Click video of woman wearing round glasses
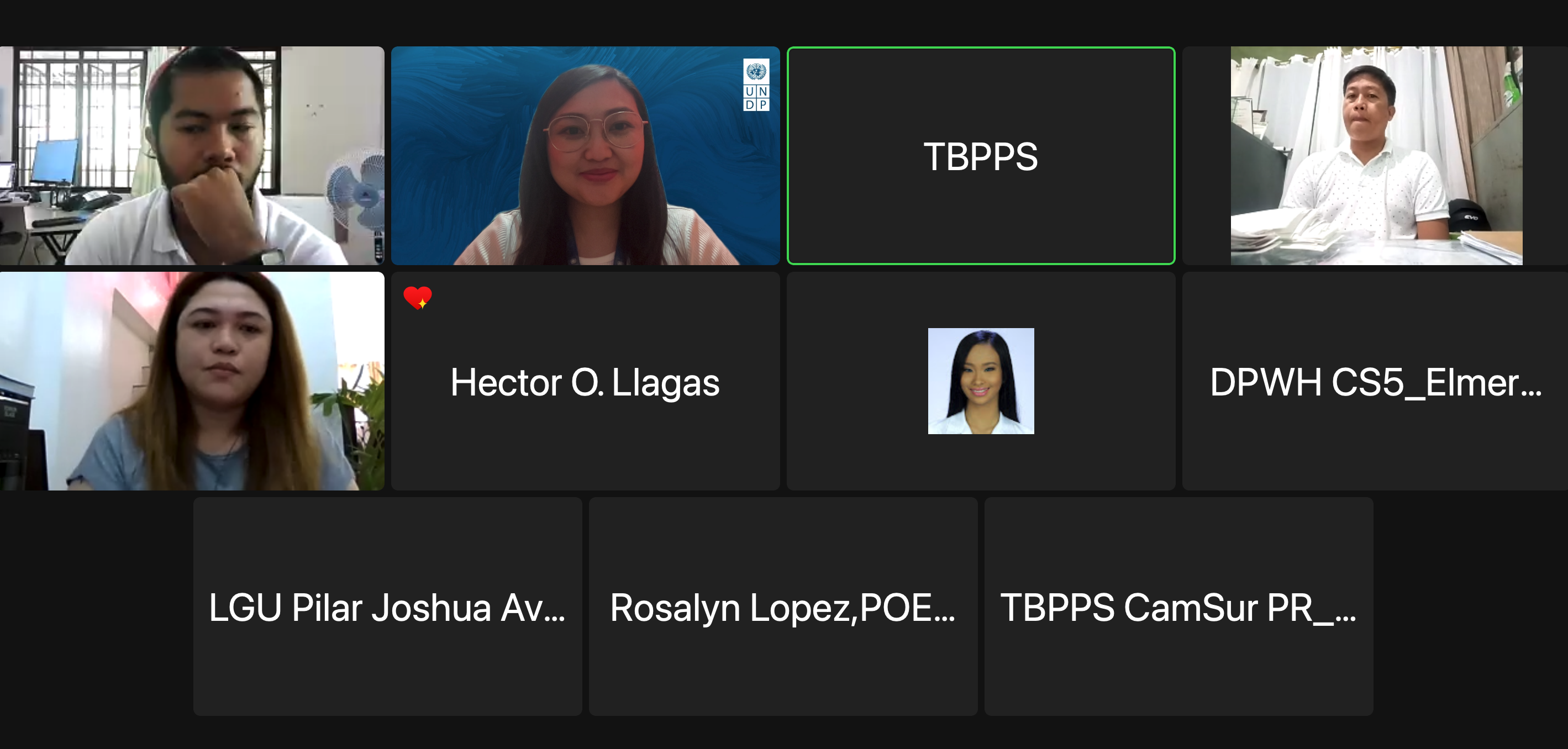 (585, 156)
